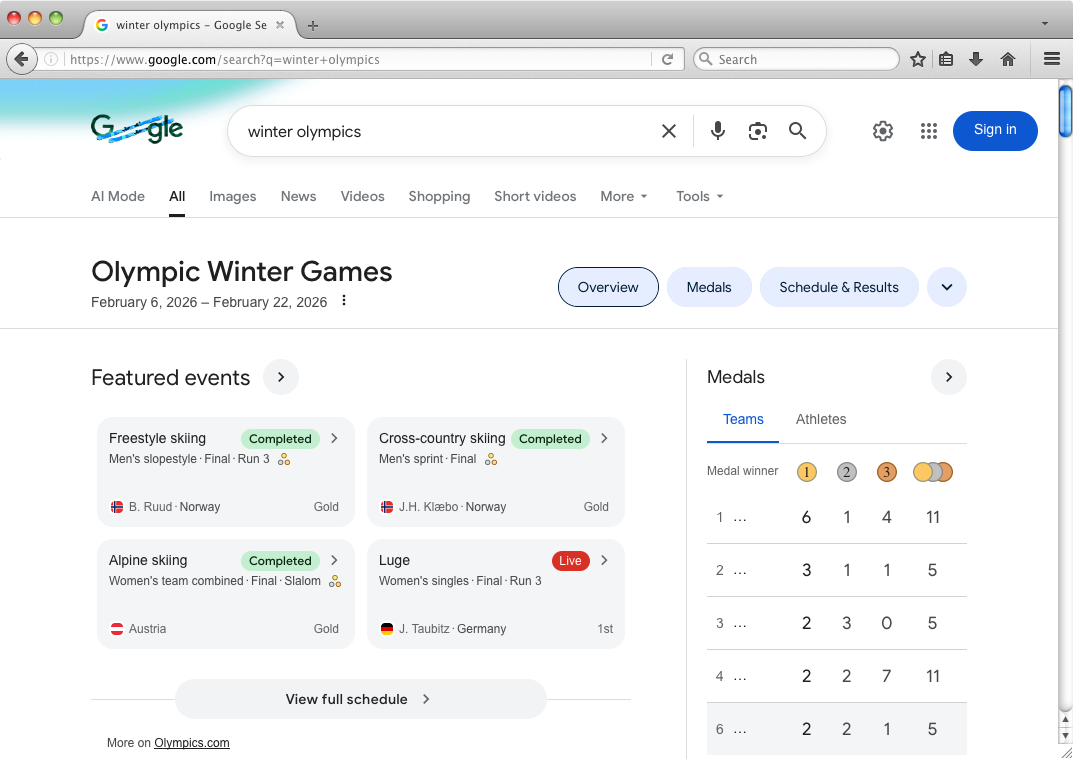Select the Overview chip
Viewport: 1073px width, 759px height.
click(608, 287)
